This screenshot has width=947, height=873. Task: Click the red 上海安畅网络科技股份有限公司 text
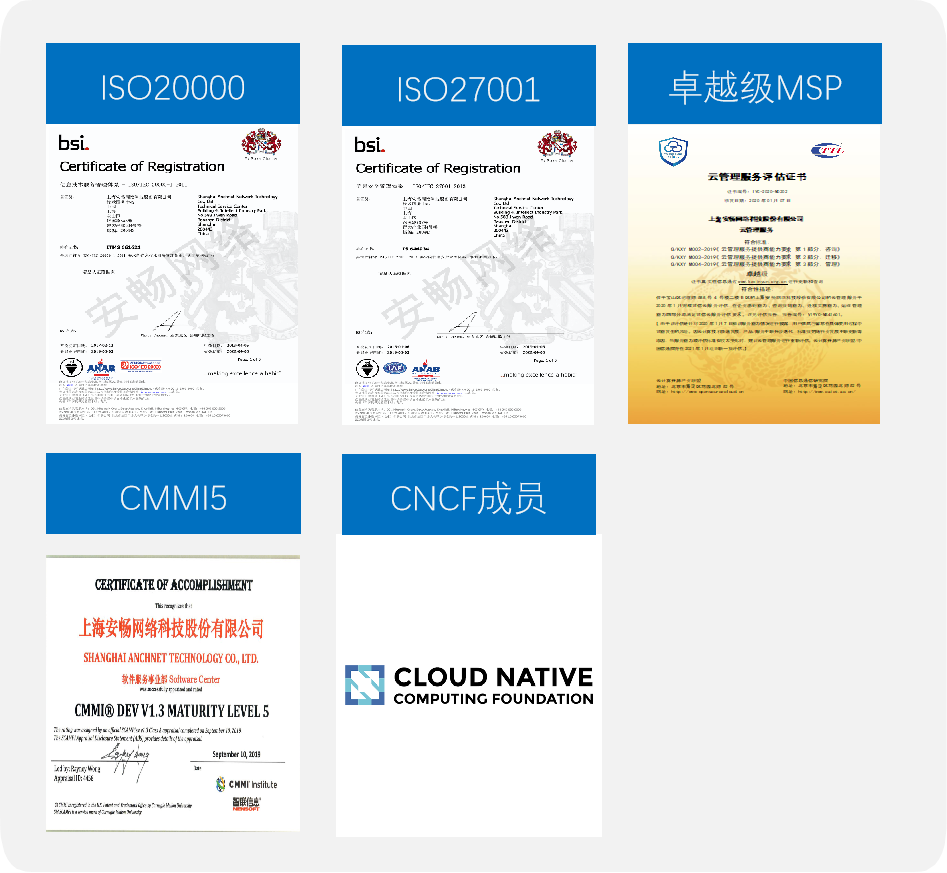pos(172,628)
